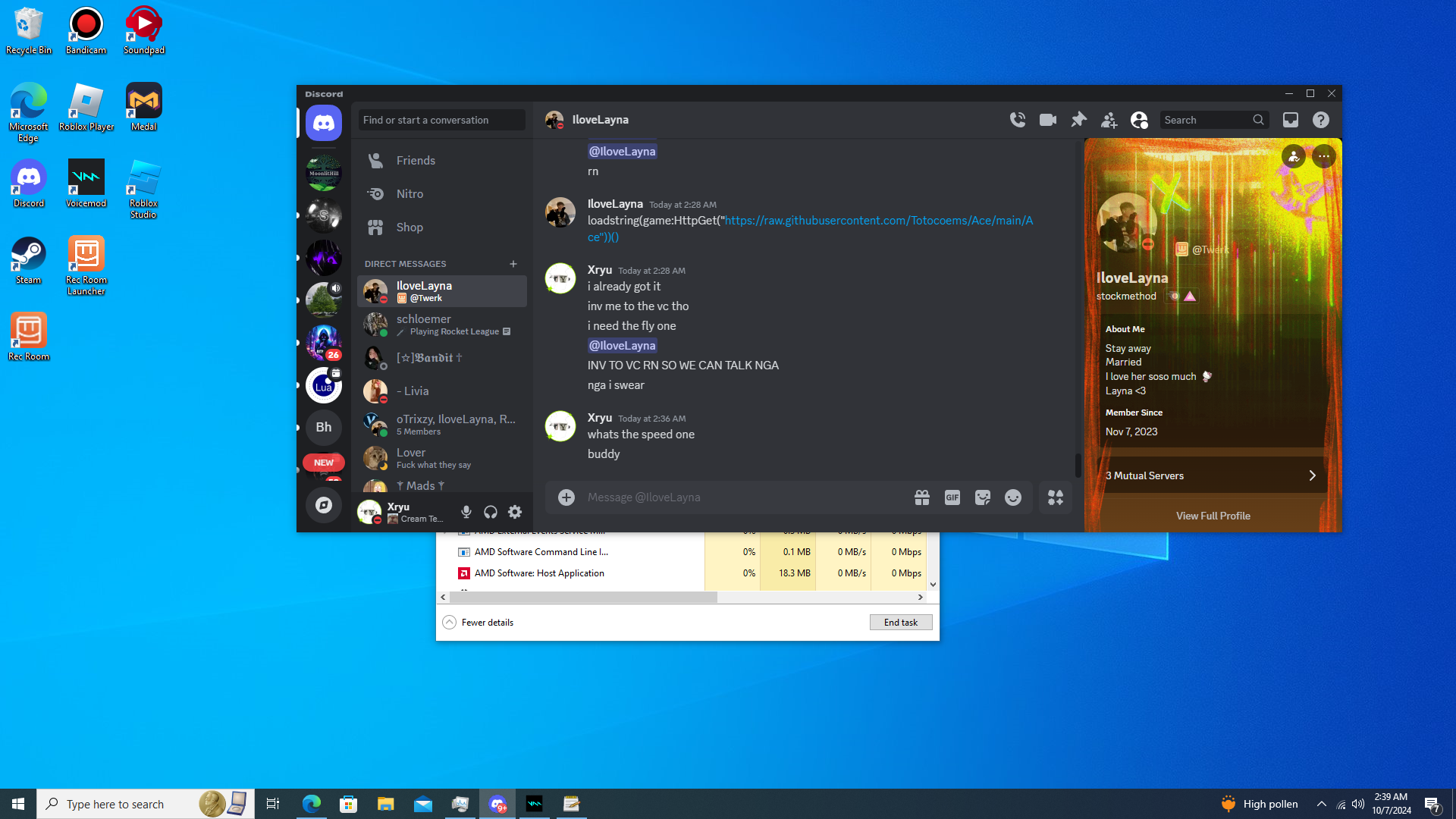Open pinned messages
This screenshot has height=819, width=1456.
[1078, 120]
